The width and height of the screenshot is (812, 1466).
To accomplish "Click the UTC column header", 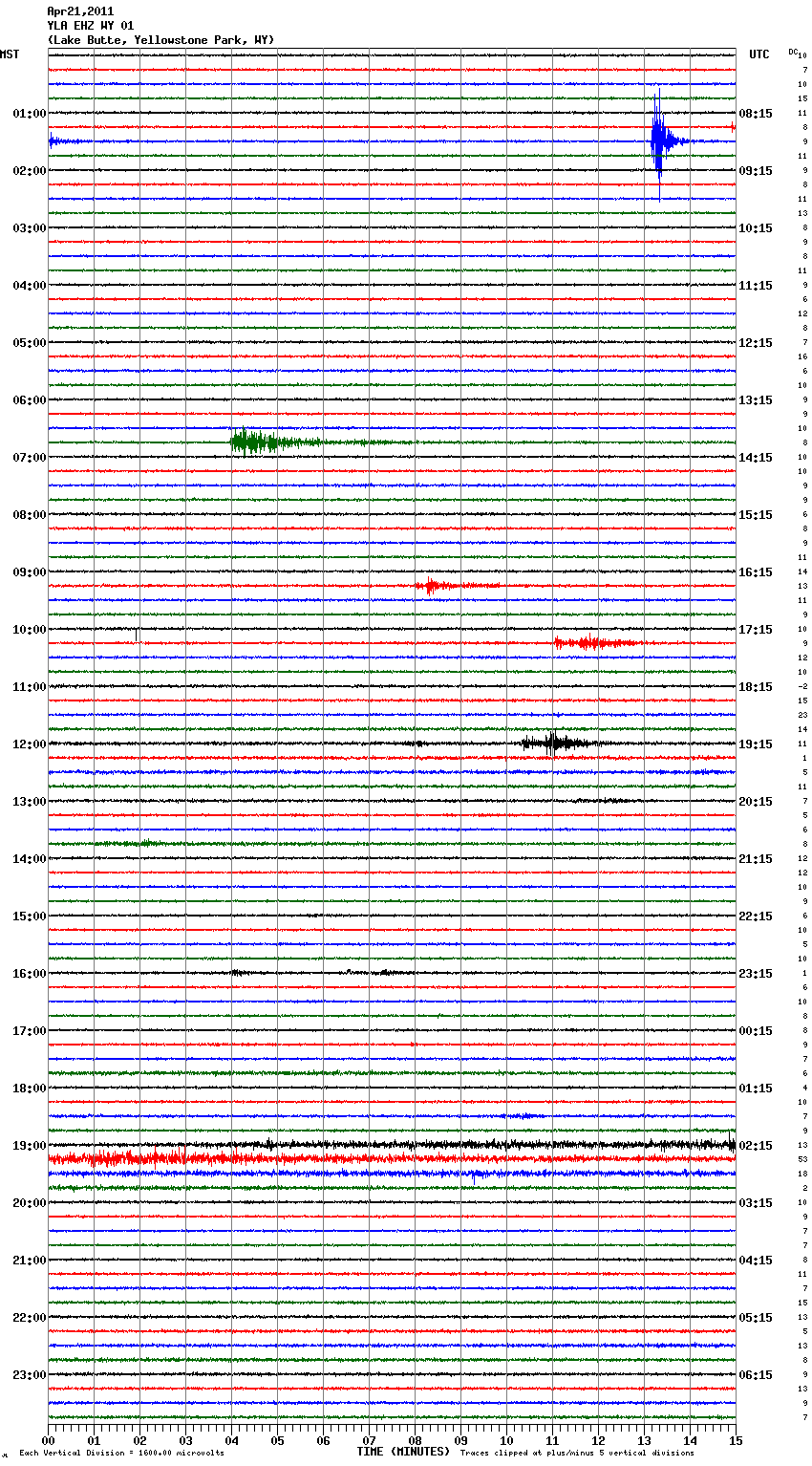I will point(759,54).
